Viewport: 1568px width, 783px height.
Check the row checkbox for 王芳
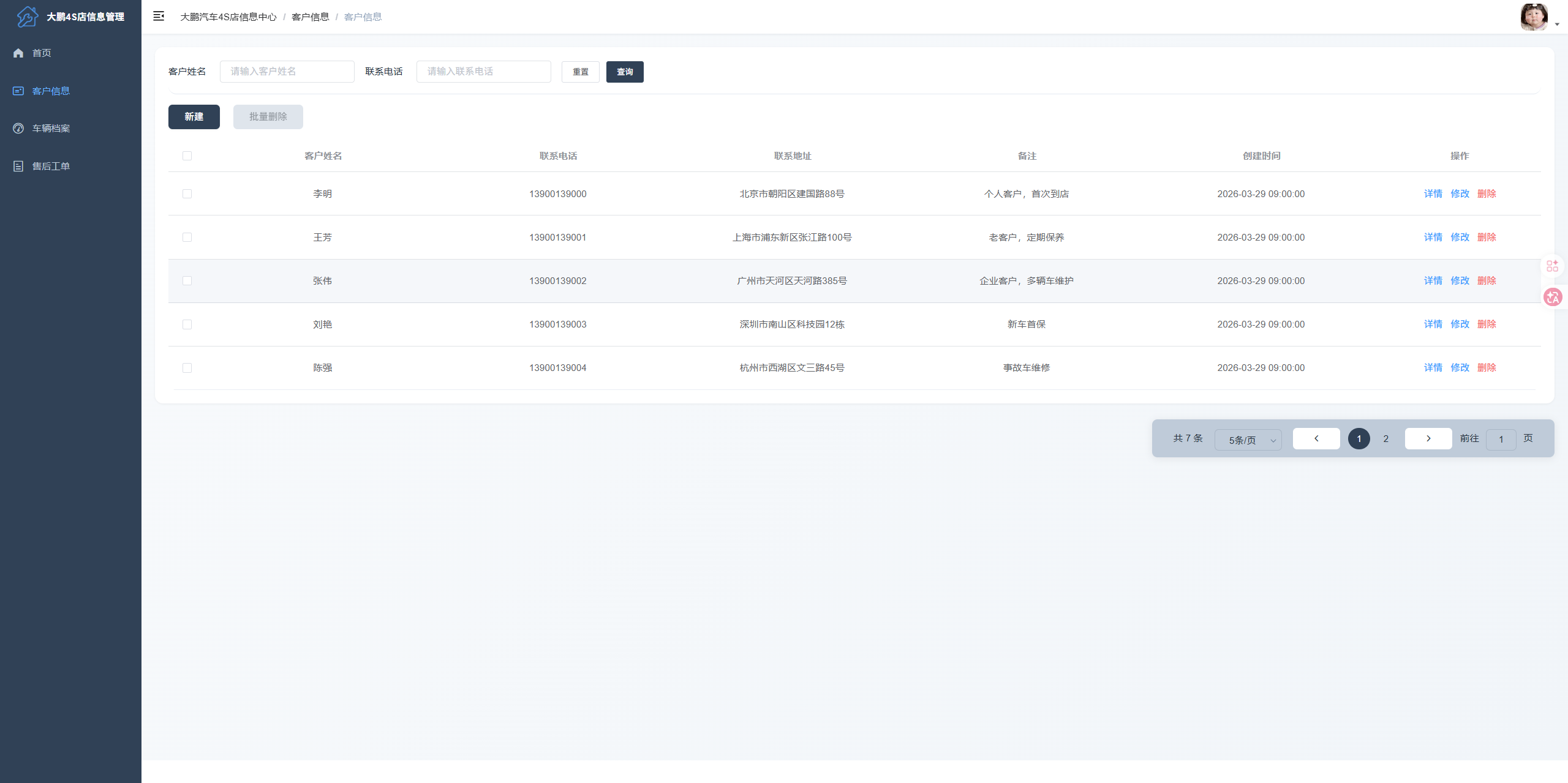187,238
